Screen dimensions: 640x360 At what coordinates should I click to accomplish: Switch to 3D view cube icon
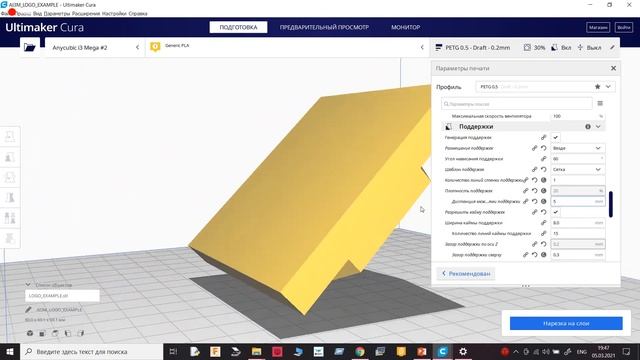coord(30,333)
